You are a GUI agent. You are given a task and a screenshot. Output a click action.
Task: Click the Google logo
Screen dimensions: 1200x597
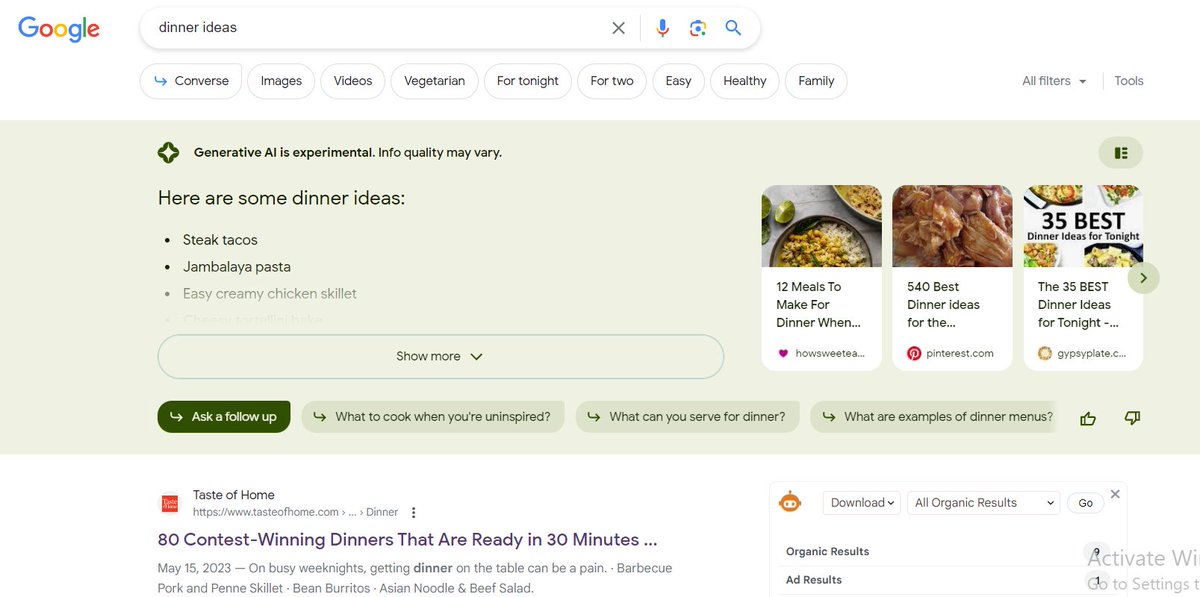[59, 29]
